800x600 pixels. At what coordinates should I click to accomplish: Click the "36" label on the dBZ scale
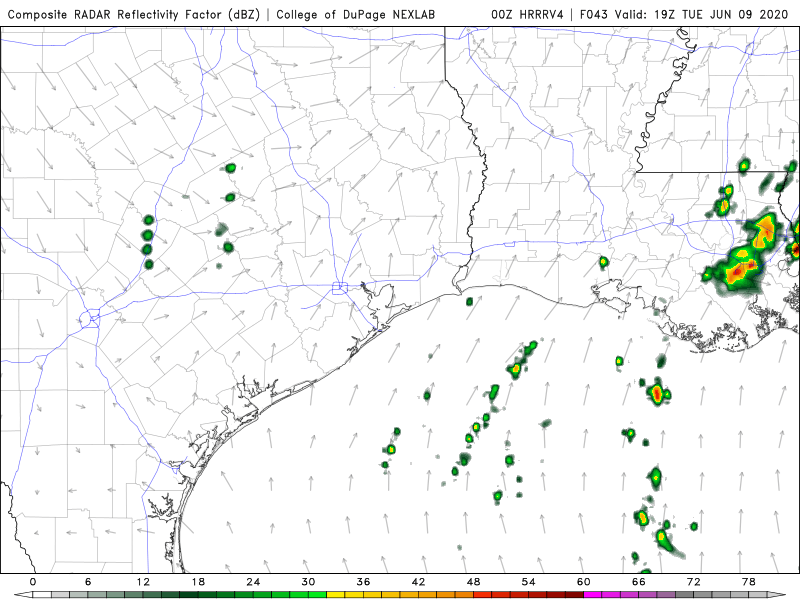pyautogui.click(x=363, y=582)
